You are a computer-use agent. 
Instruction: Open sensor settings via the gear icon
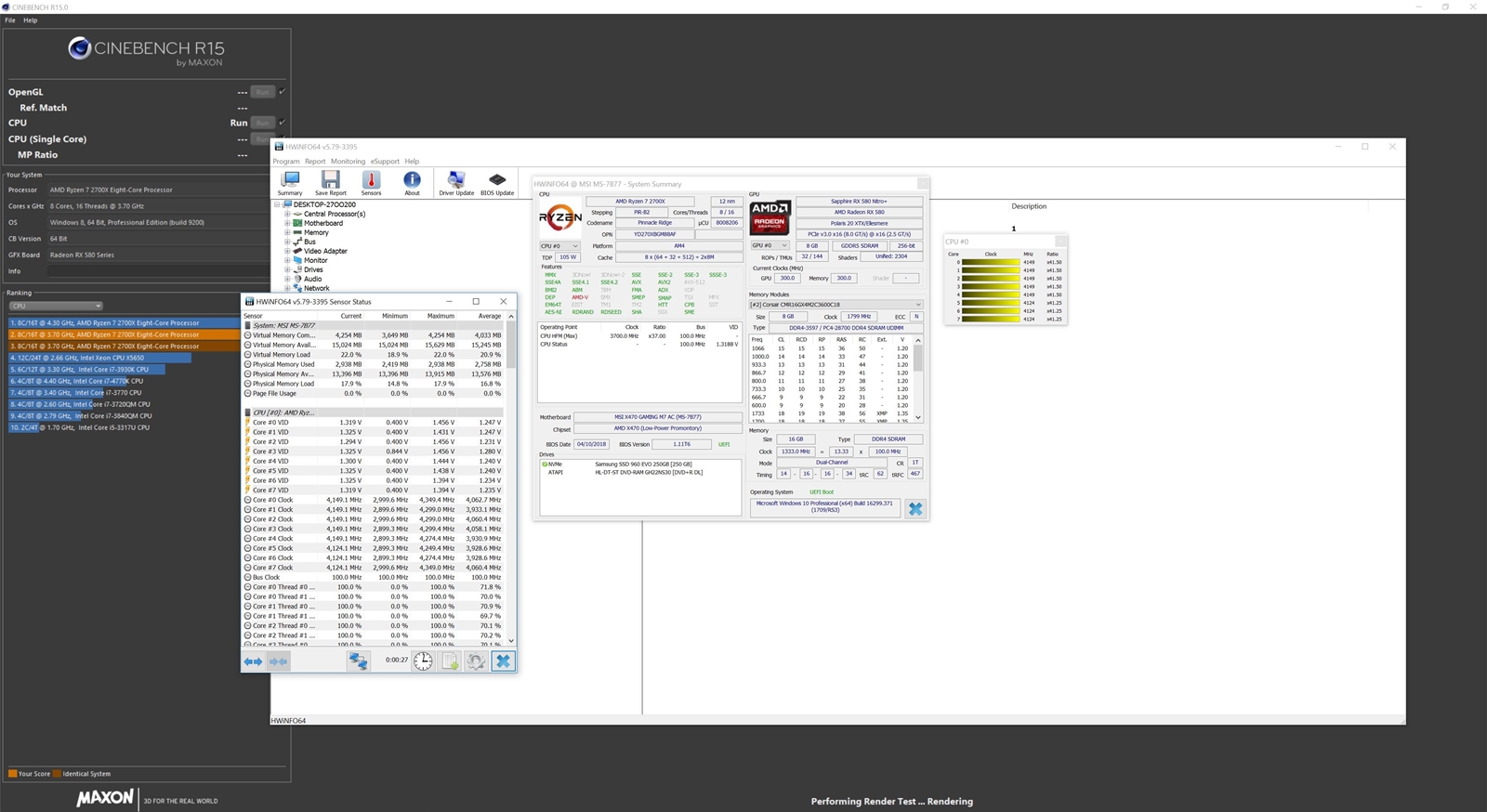coord(476,661)
